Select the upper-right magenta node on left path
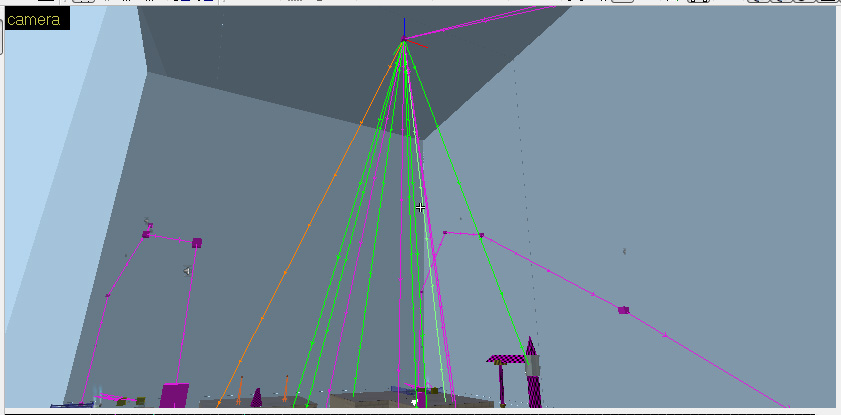Screen dimensions: 841x415 [197, 242]
